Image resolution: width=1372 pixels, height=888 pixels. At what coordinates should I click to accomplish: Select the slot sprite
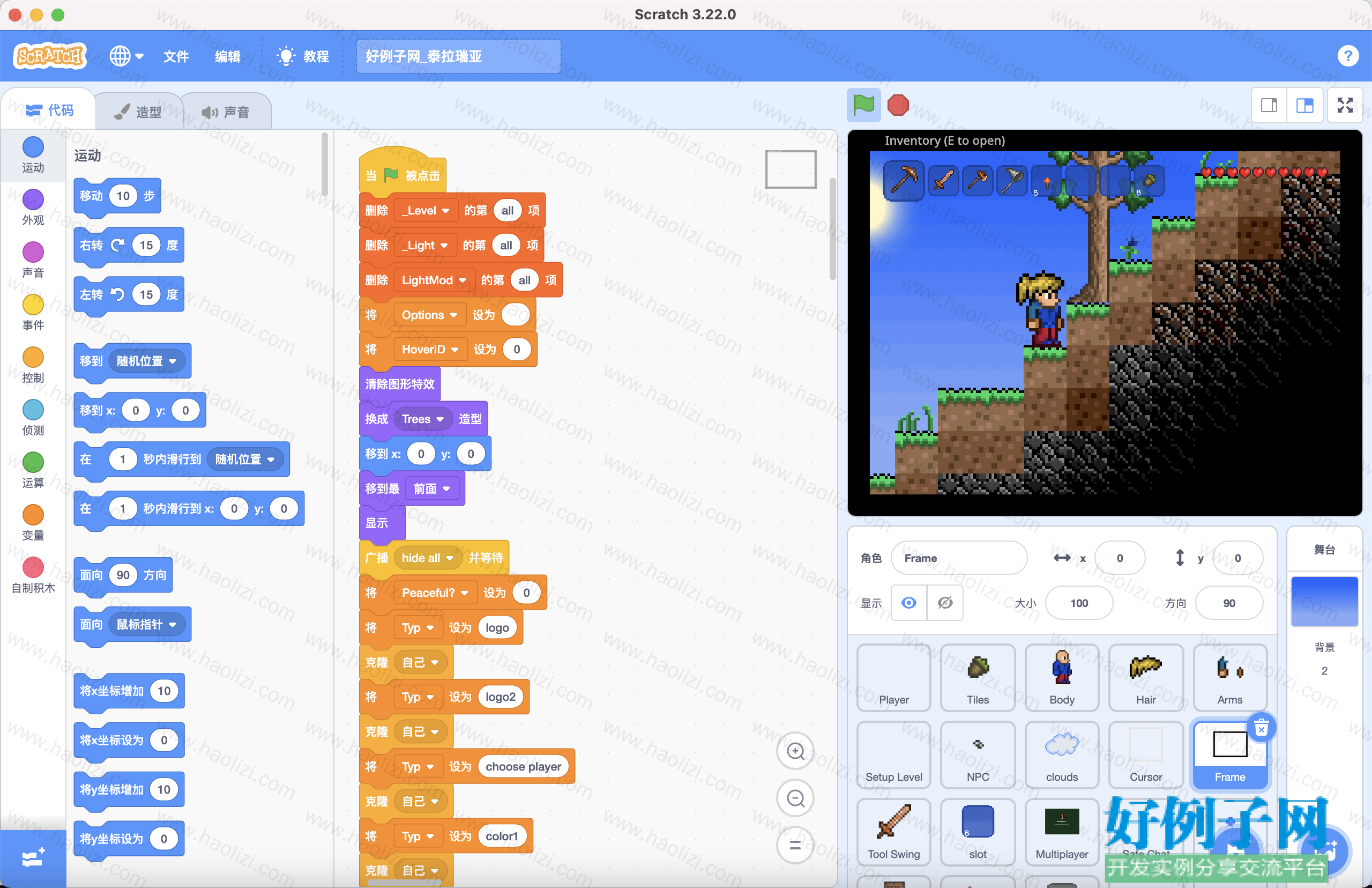point(978,832)
